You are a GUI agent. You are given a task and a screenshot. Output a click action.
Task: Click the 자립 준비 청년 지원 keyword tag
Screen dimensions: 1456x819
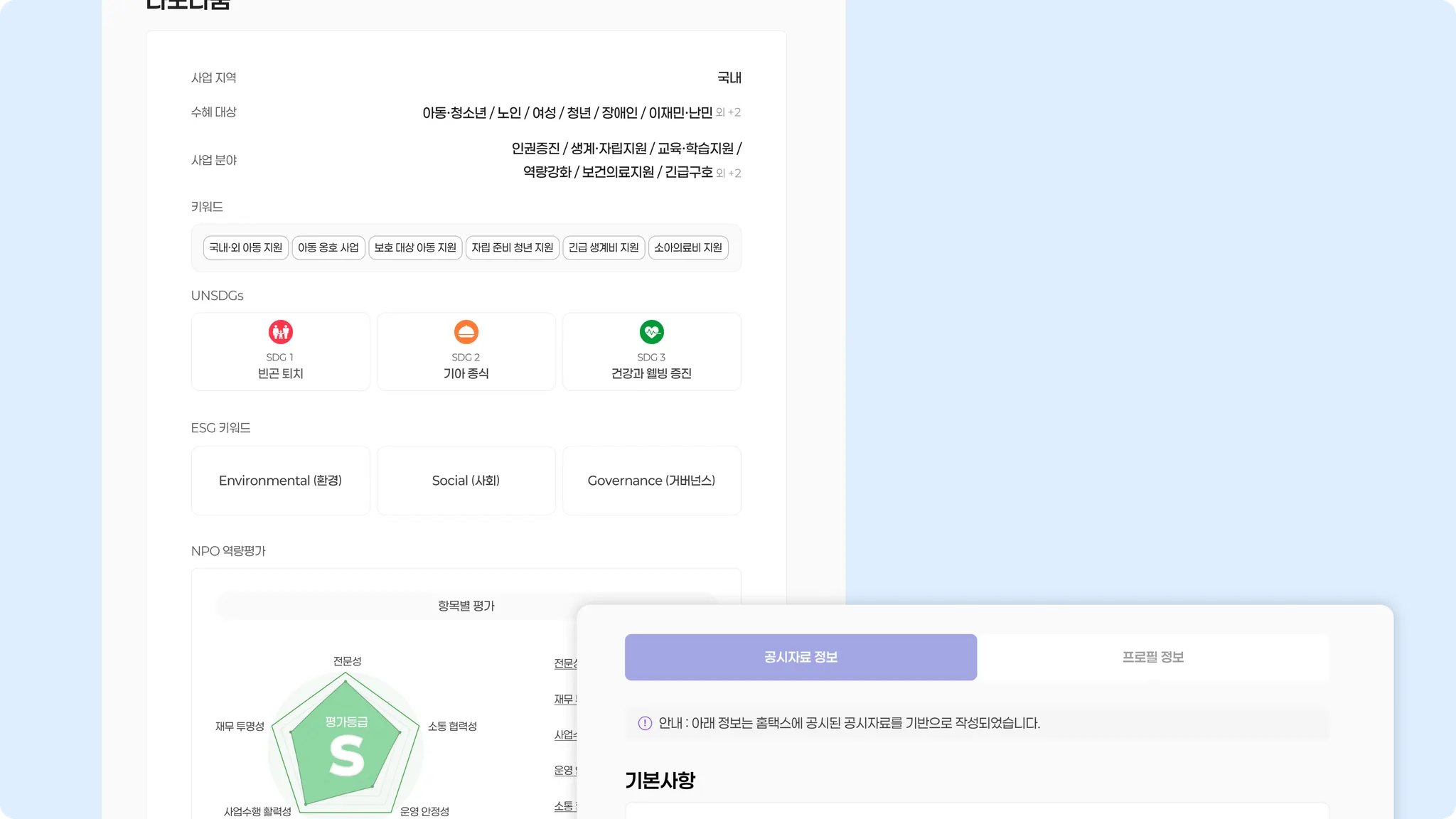(x=513, y=247)
